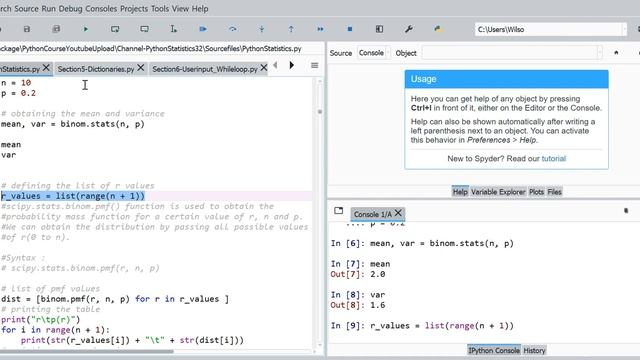Click Run selection or current line icon
Viewport: 640px width, 360px height.
pos(173,29)
